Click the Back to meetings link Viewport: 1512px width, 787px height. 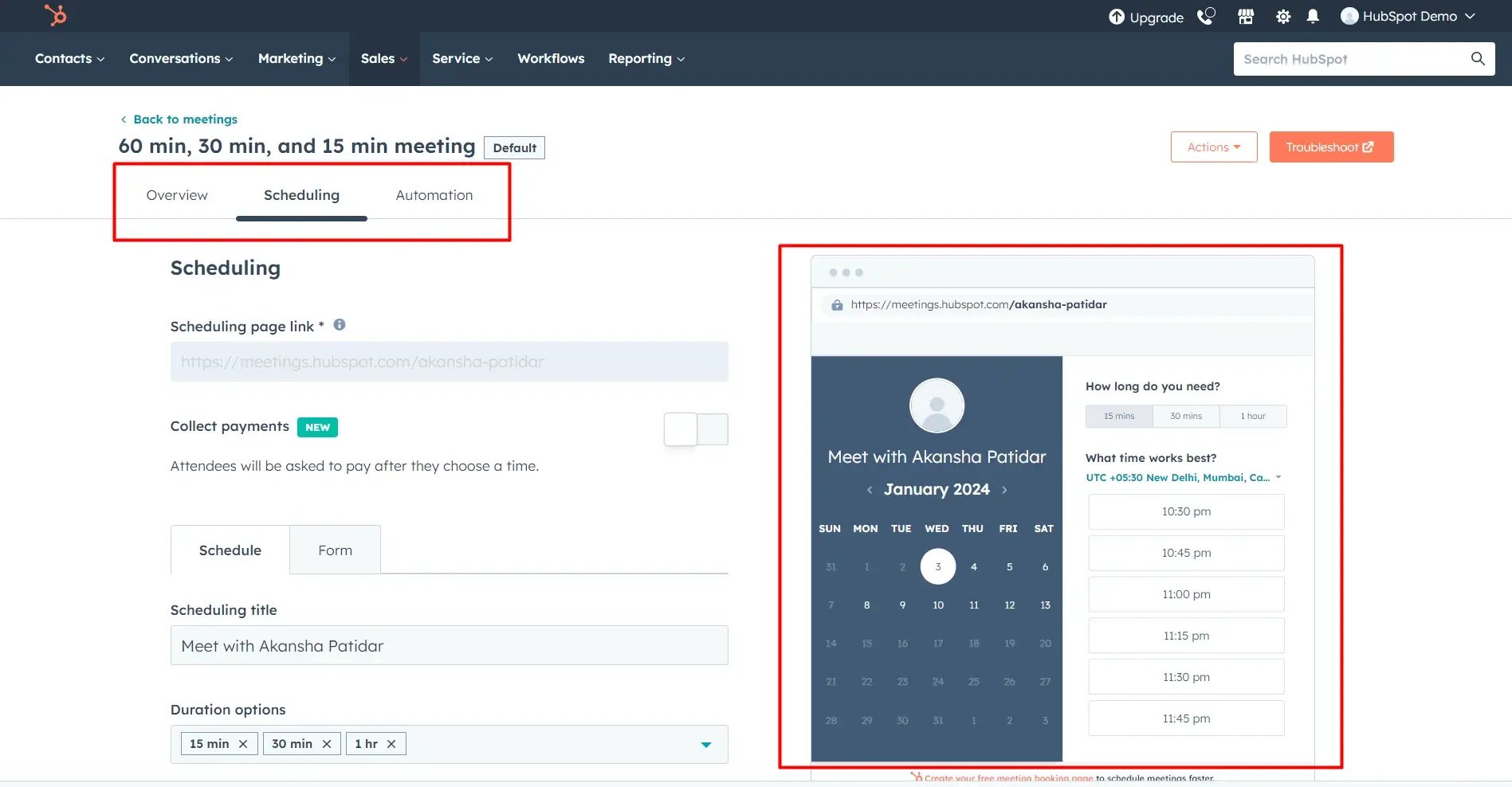coord(185,119)
